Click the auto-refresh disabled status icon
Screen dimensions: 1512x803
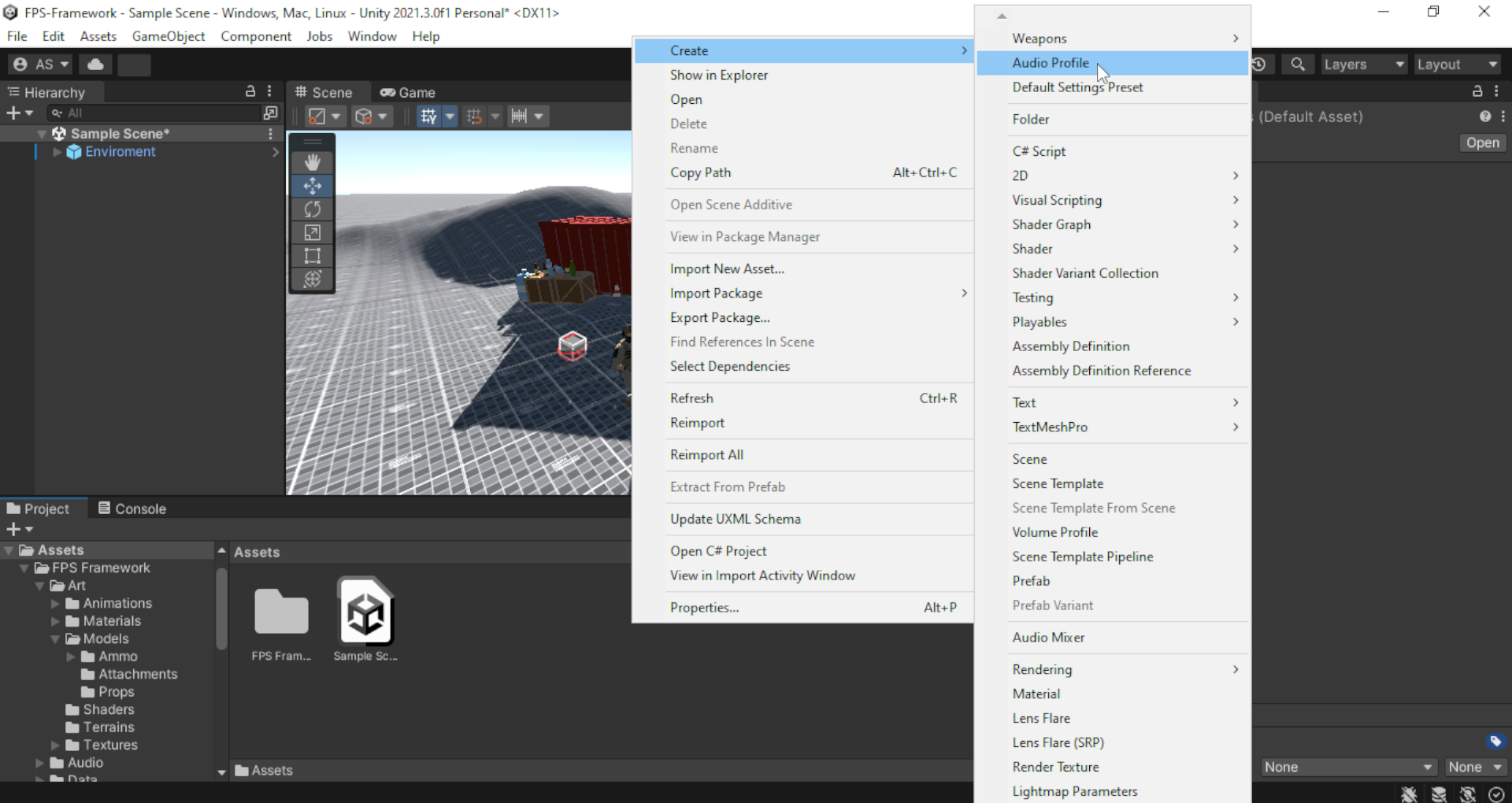[1468, 794]
